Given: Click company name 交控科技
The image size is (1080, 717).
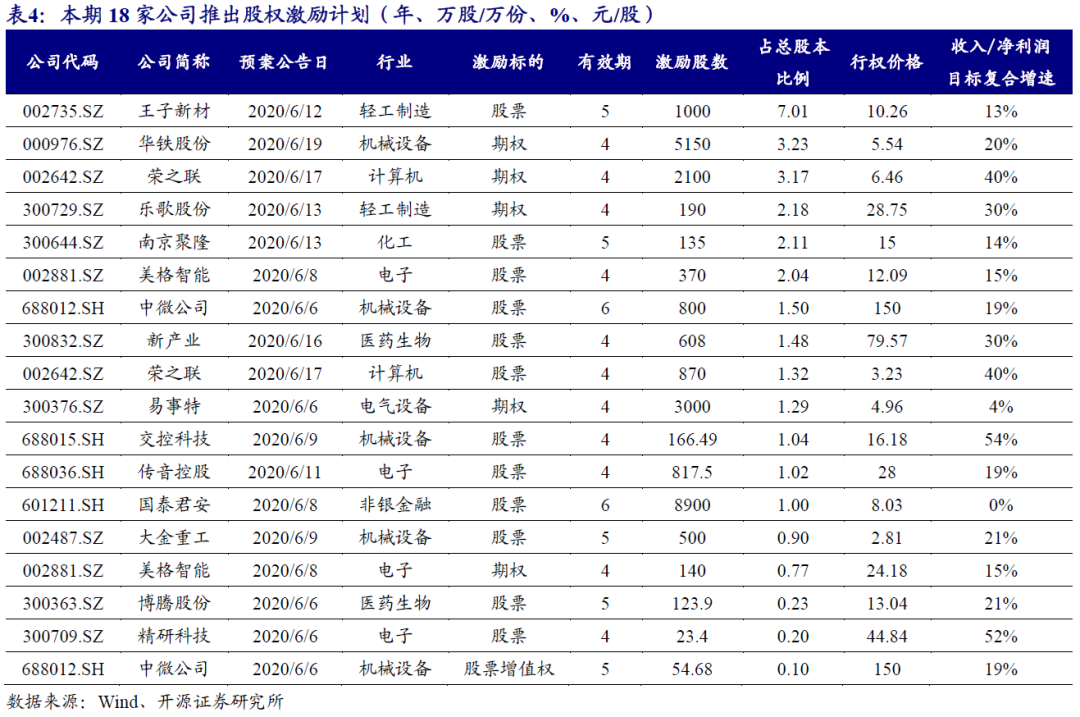Looking at the screenshot, I should (174, 439).
